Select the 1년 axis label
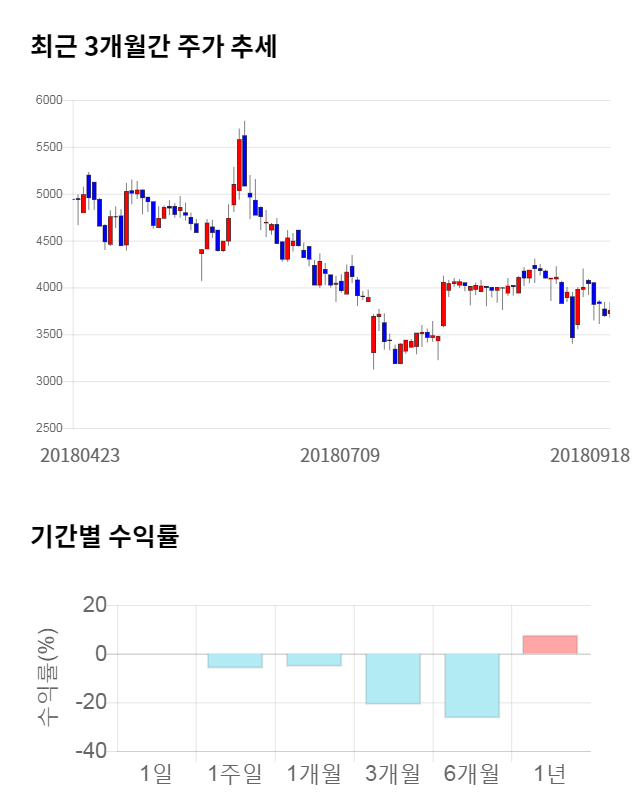 [550, 773]
